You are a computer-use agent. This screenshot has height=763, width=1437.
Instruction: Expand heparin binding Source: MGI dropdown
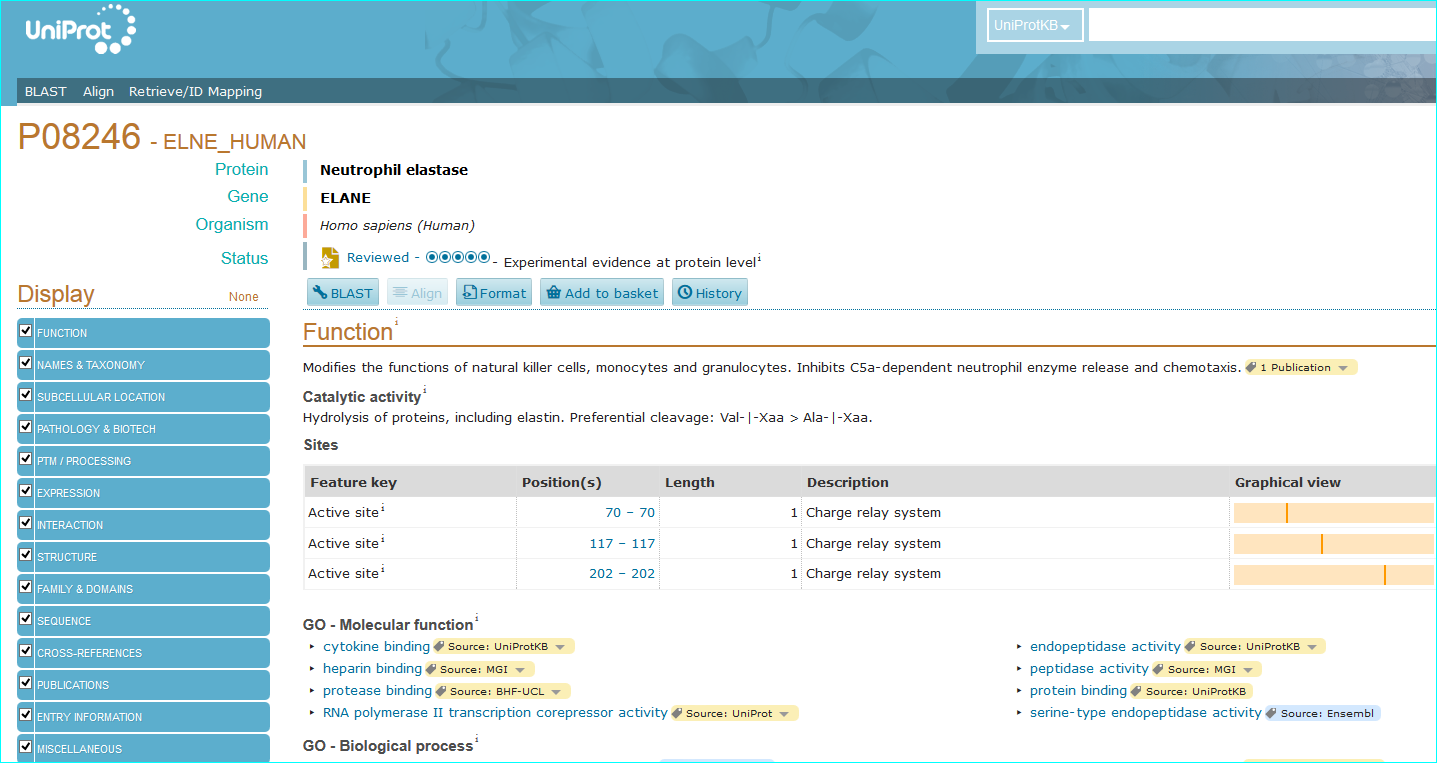pos(521,669)
